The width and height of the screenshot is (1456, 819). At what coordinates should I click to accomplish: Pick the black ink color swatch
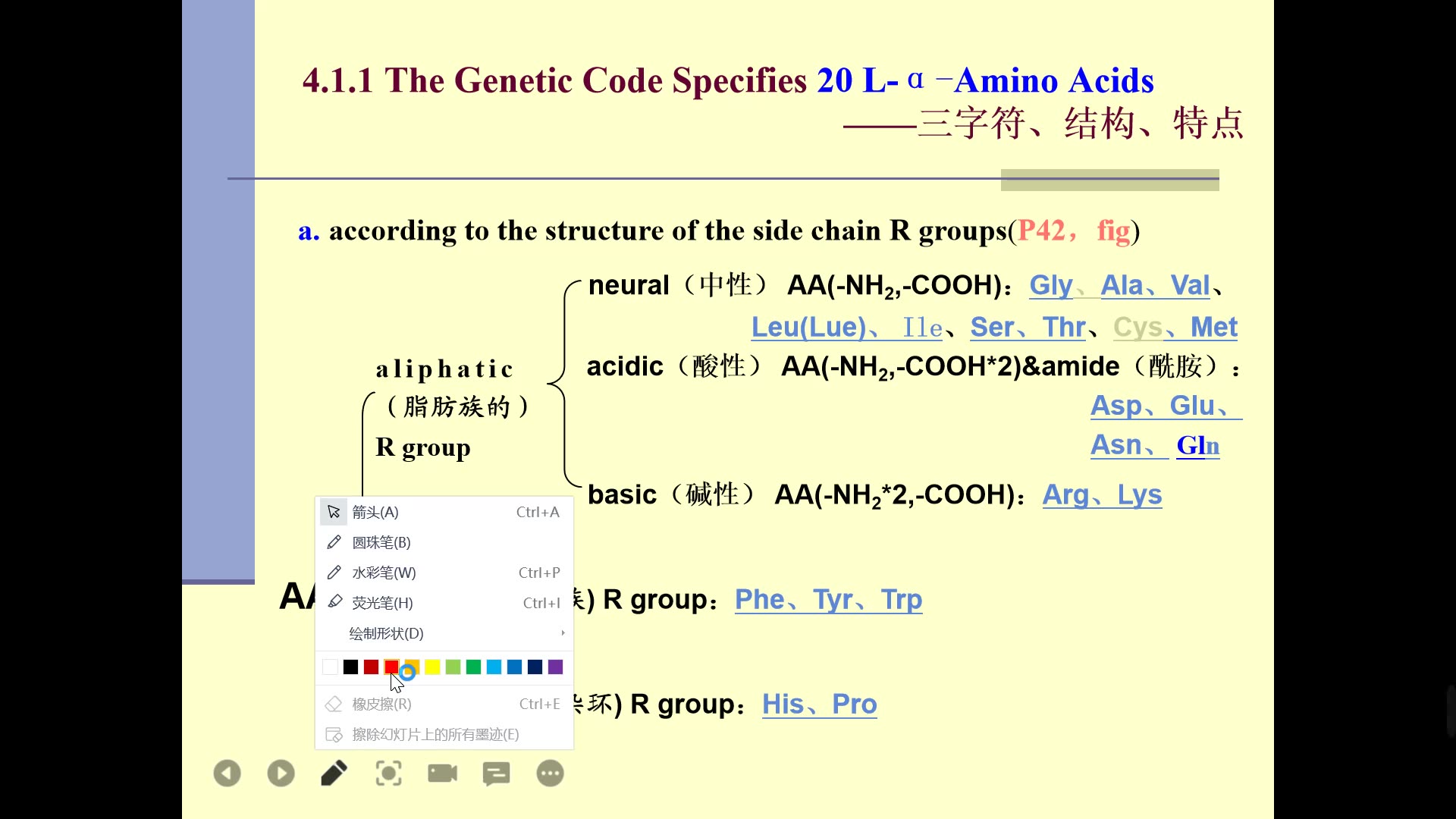click(x=350, y=667)
